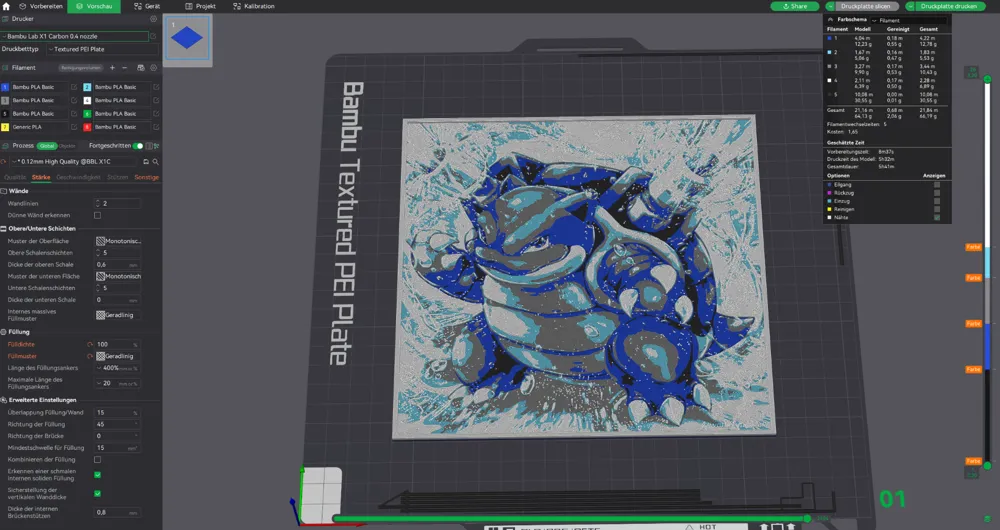Open the AMS sync icon beside Filament
Screen dimensions: 1000x530
(x=141, y=68)
